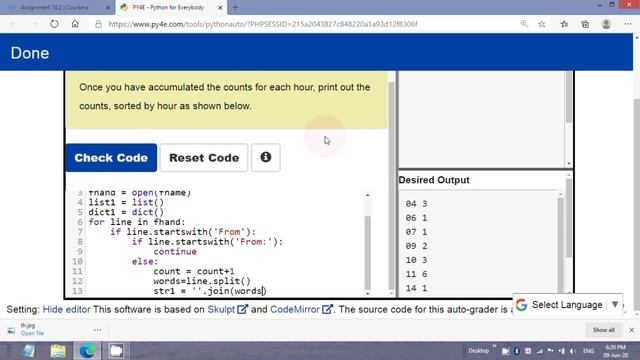
Task: Open the Skulpt link
Action: click(x=221, y=309)
